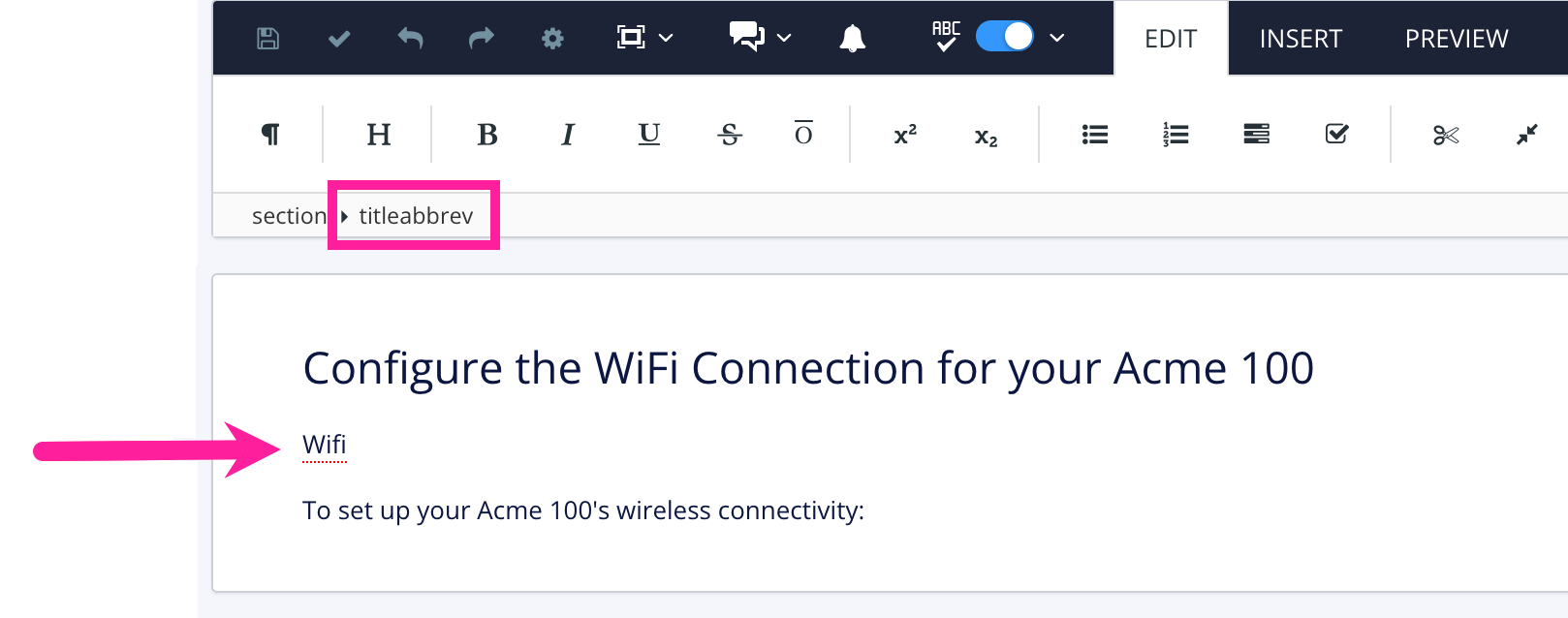The image size is (1568, 618).
Task: Click the arrow before the titleabbrev breadcrumb
Action: [344, 216]
